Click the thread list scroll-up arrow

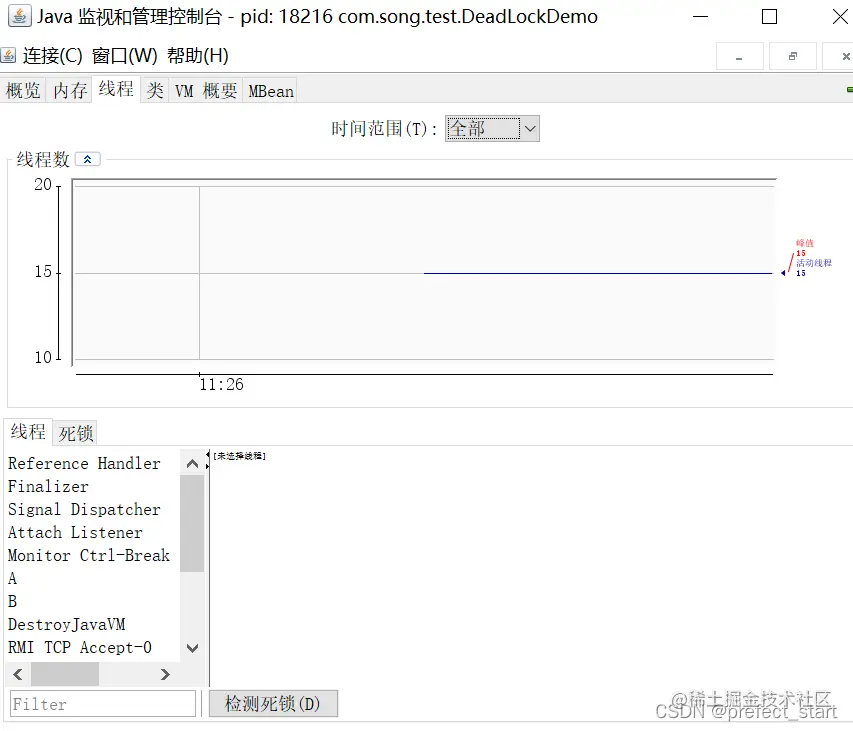click(192, 463)
